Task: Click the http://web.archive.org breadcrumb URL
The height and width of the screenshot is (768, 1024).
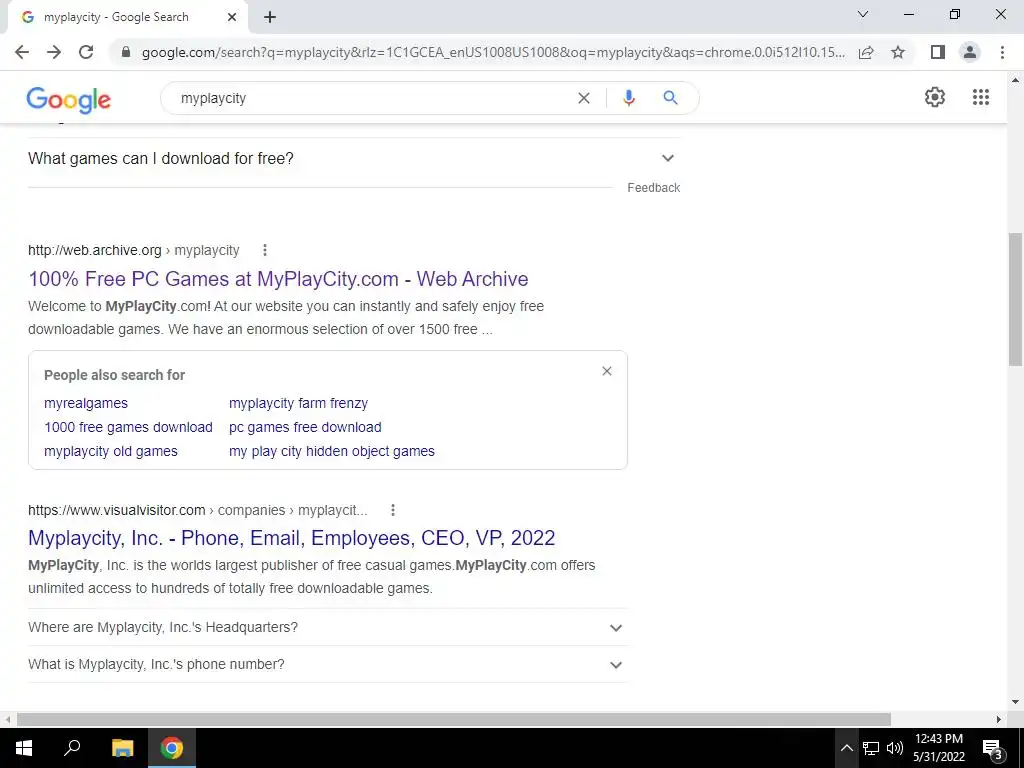Action: click(x=95, y=250)
